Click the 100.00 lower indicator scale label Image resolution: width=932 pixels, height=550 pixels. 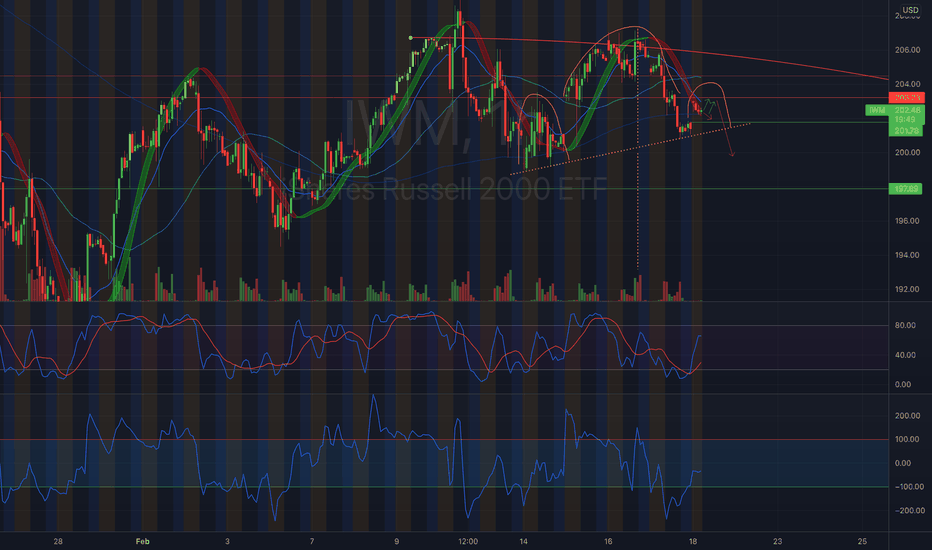click(x=907, y=439)
